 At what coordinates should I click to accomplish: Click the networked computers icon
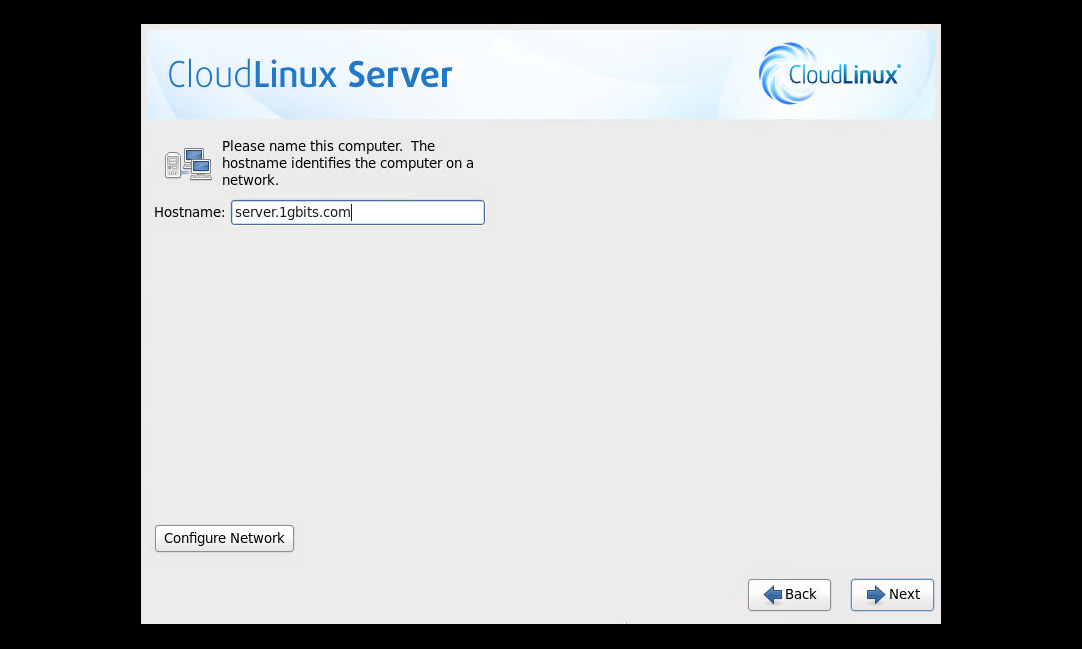[x=188, y=164]
